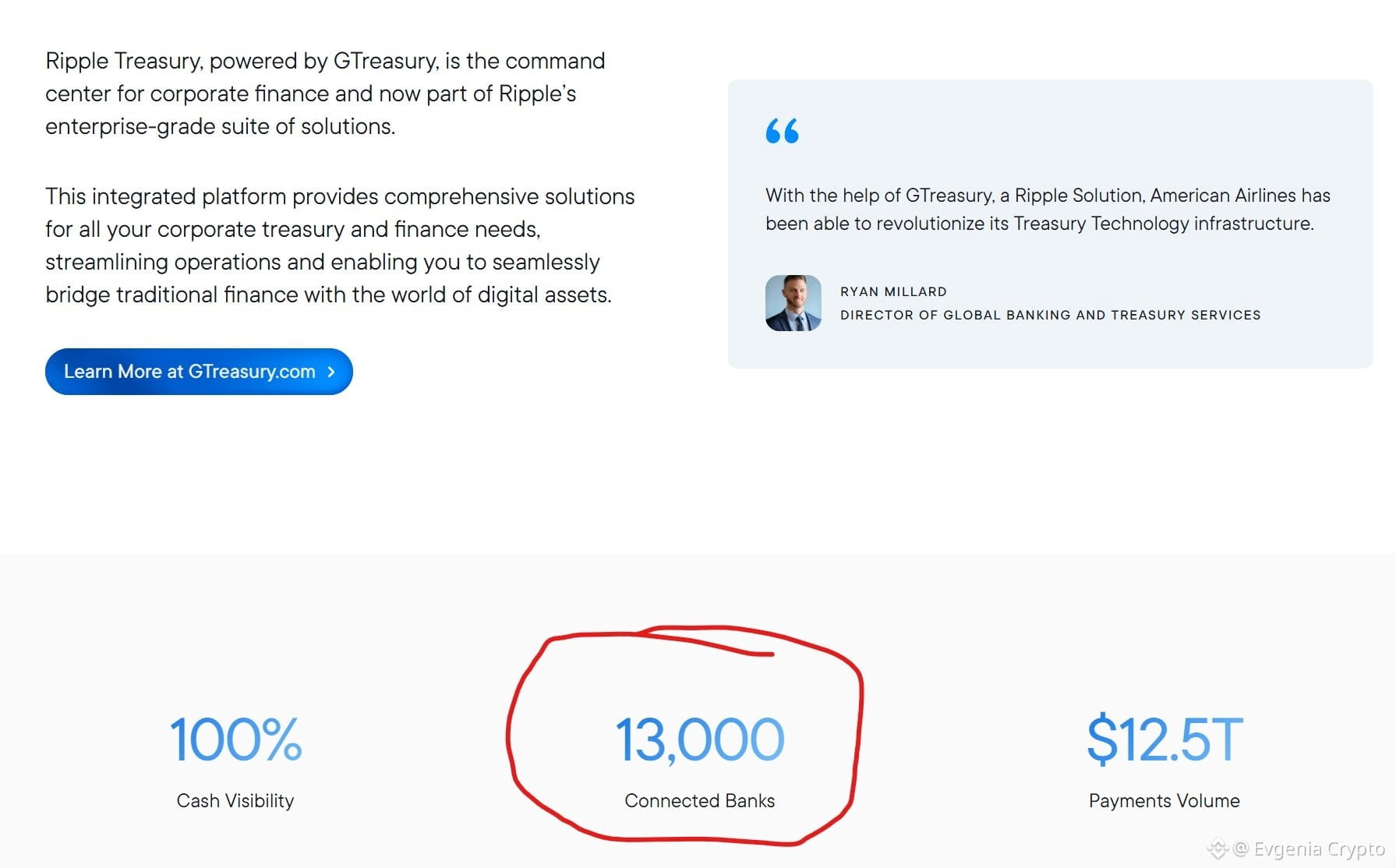The height and width of the screenshot is (868, 1396).
Task: Click the 100% statistic number
Action: pos(235,739)
